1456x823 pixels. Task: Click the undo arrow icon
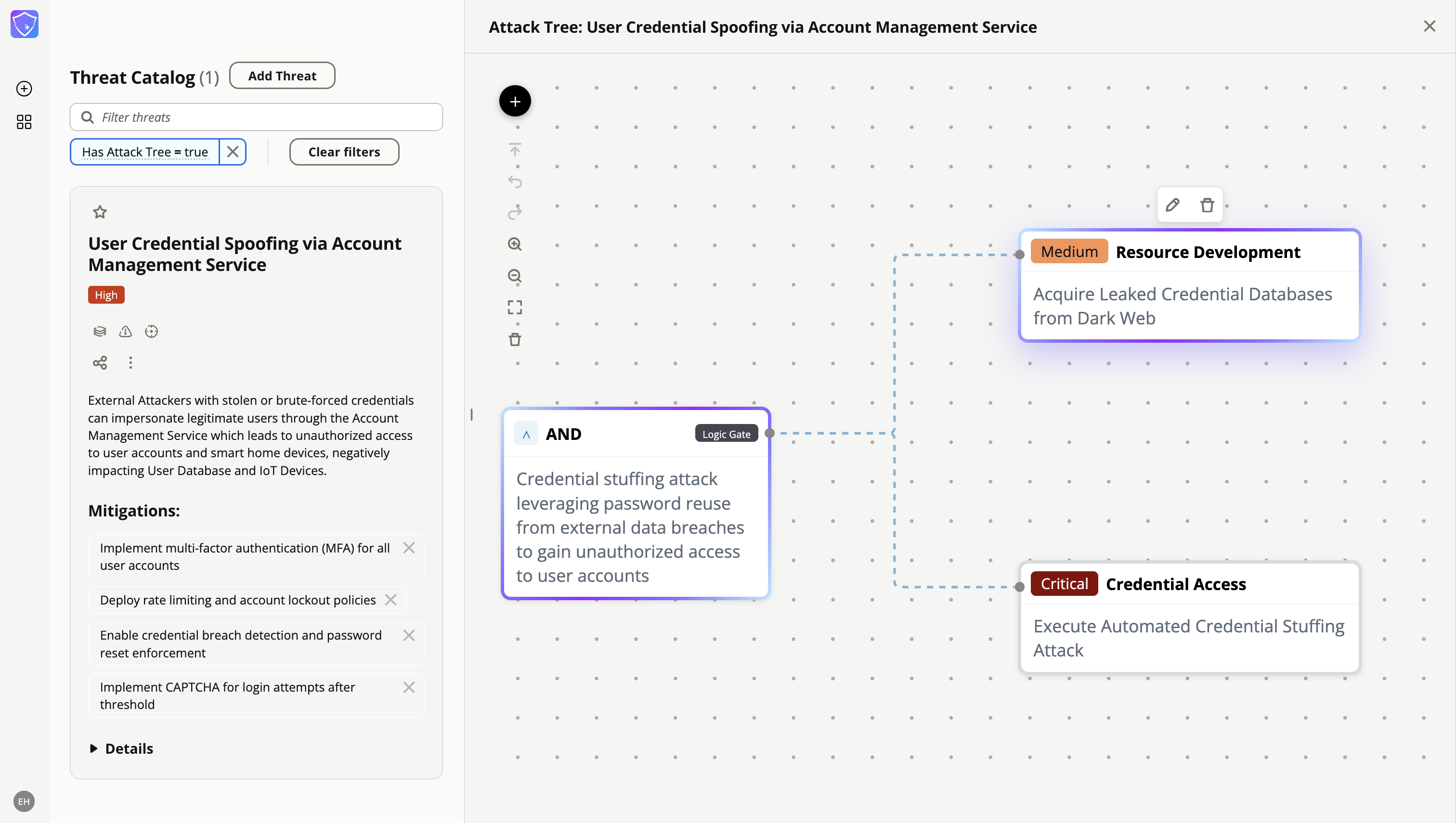(x=515, y=181)
